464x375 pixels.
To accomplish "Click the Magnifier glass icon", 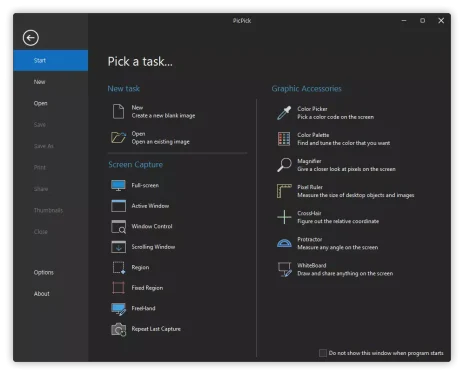I will (284, 165).
